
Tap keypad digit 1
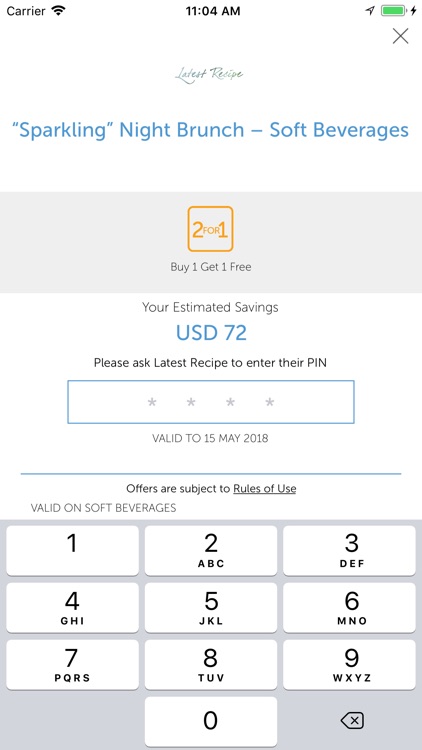click(72, 551)
